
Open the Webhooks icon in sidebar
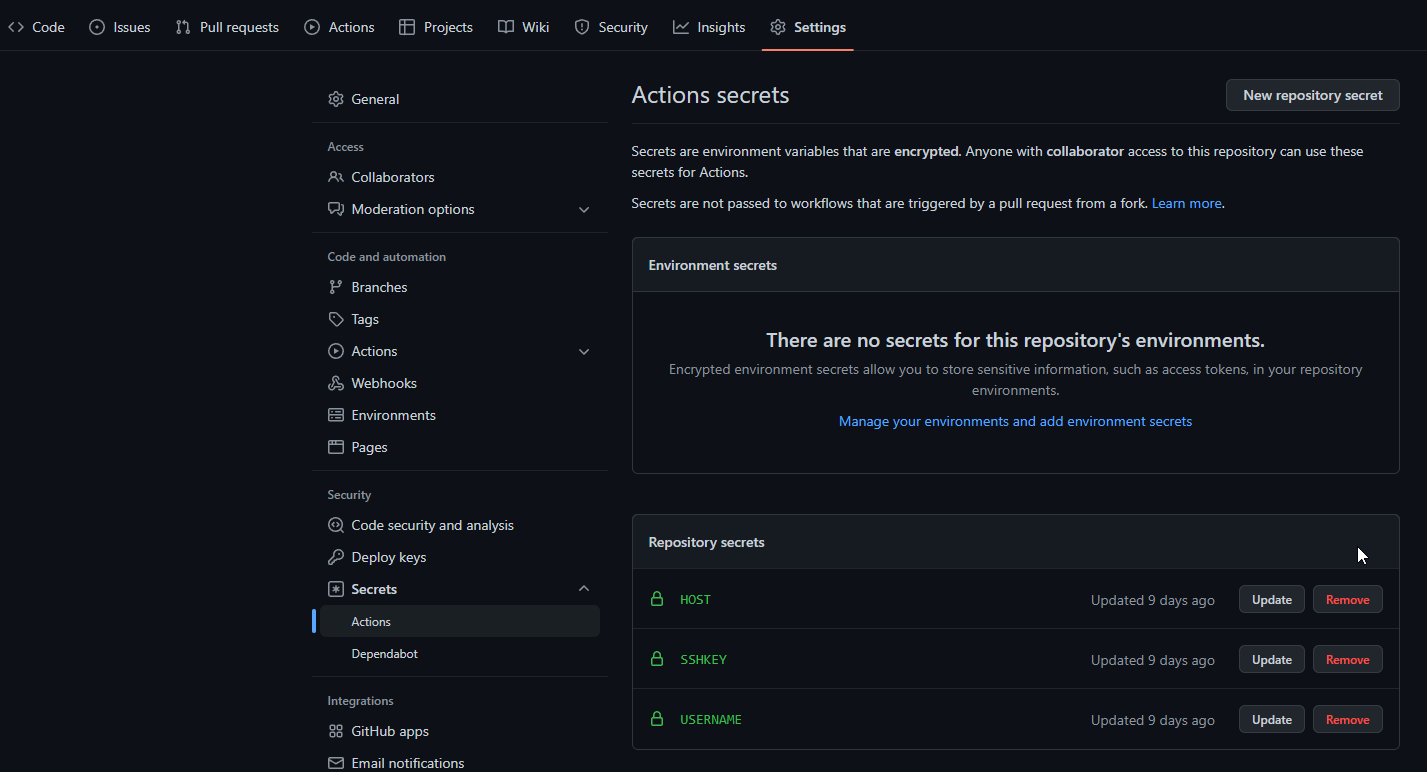pyautogui.click(x=335, y=383)
